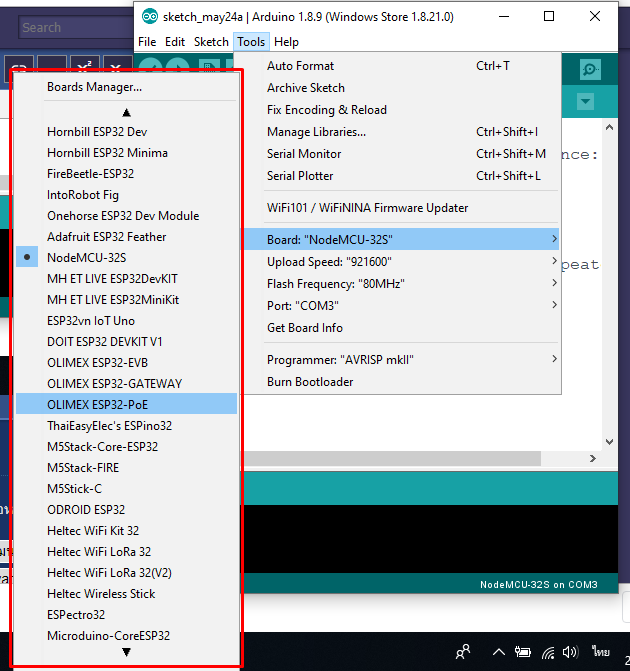Open the Sketch menu
The width and height of the screenshot is (630, 671).
click(x=211, y=42)
